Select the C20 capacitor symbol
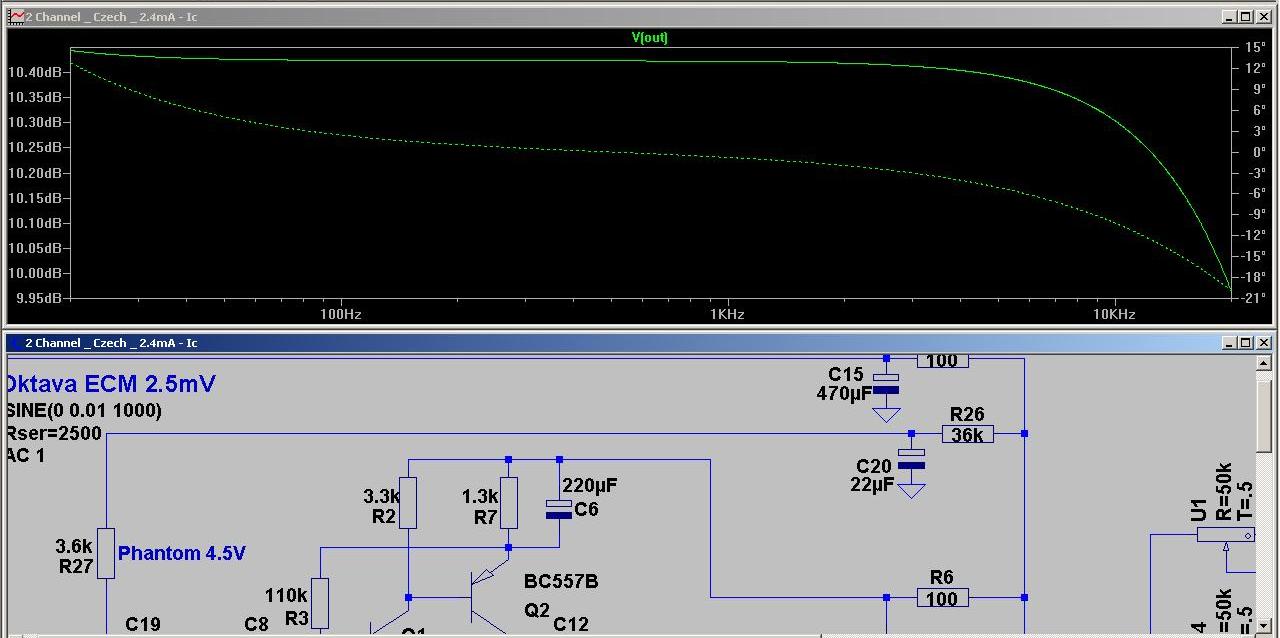 coord(911,460)
